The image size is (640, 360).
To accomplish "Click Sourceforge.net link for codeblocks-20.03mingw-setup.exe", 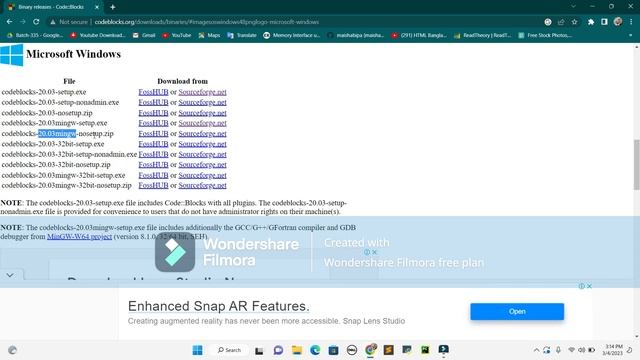I will pyautogui.click(x=202, y=123).
